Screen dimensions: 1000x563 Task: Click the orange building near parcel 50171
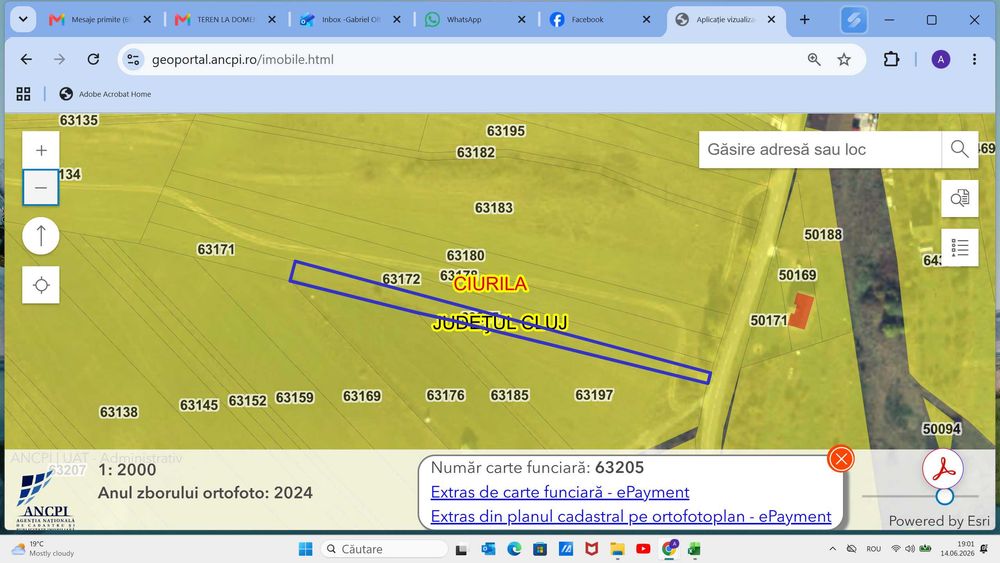(x=801, y=311)
